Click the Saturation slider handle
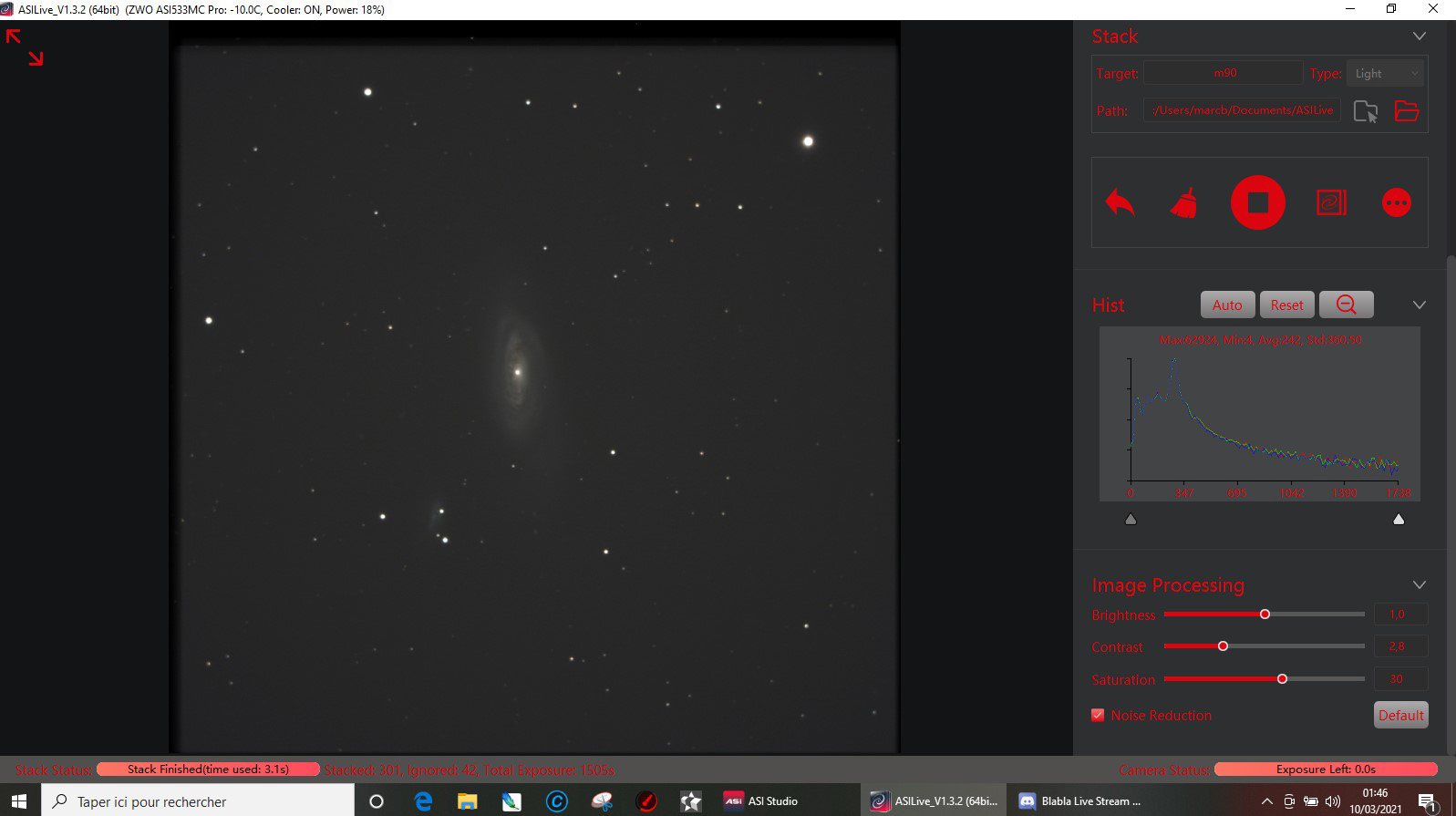1456x816 pixels. click(x=1282, y=678)
